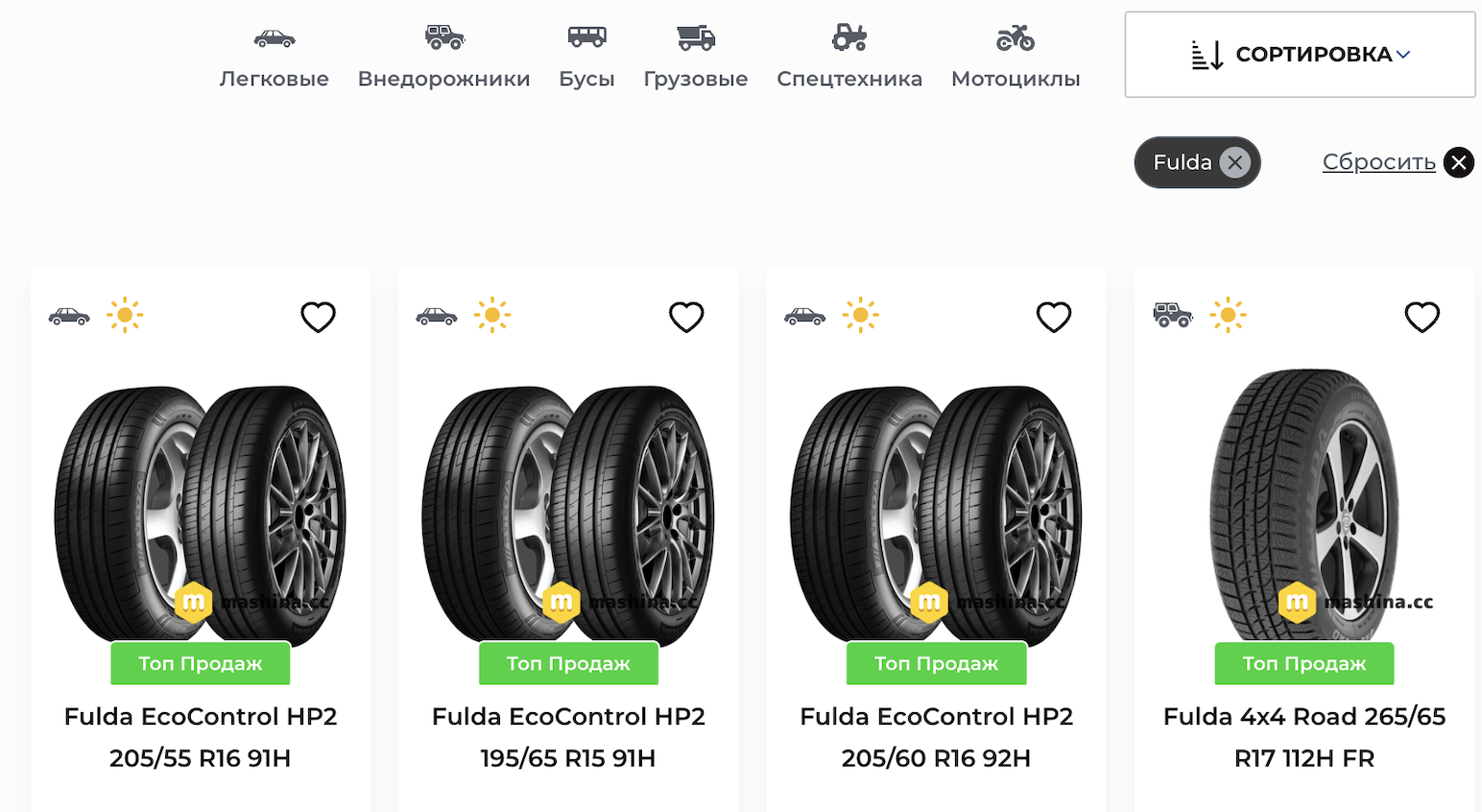Click Топ Продаж badge on 205/60 R16 tire
Screen dimensions: 1482x812
[936, 663]
